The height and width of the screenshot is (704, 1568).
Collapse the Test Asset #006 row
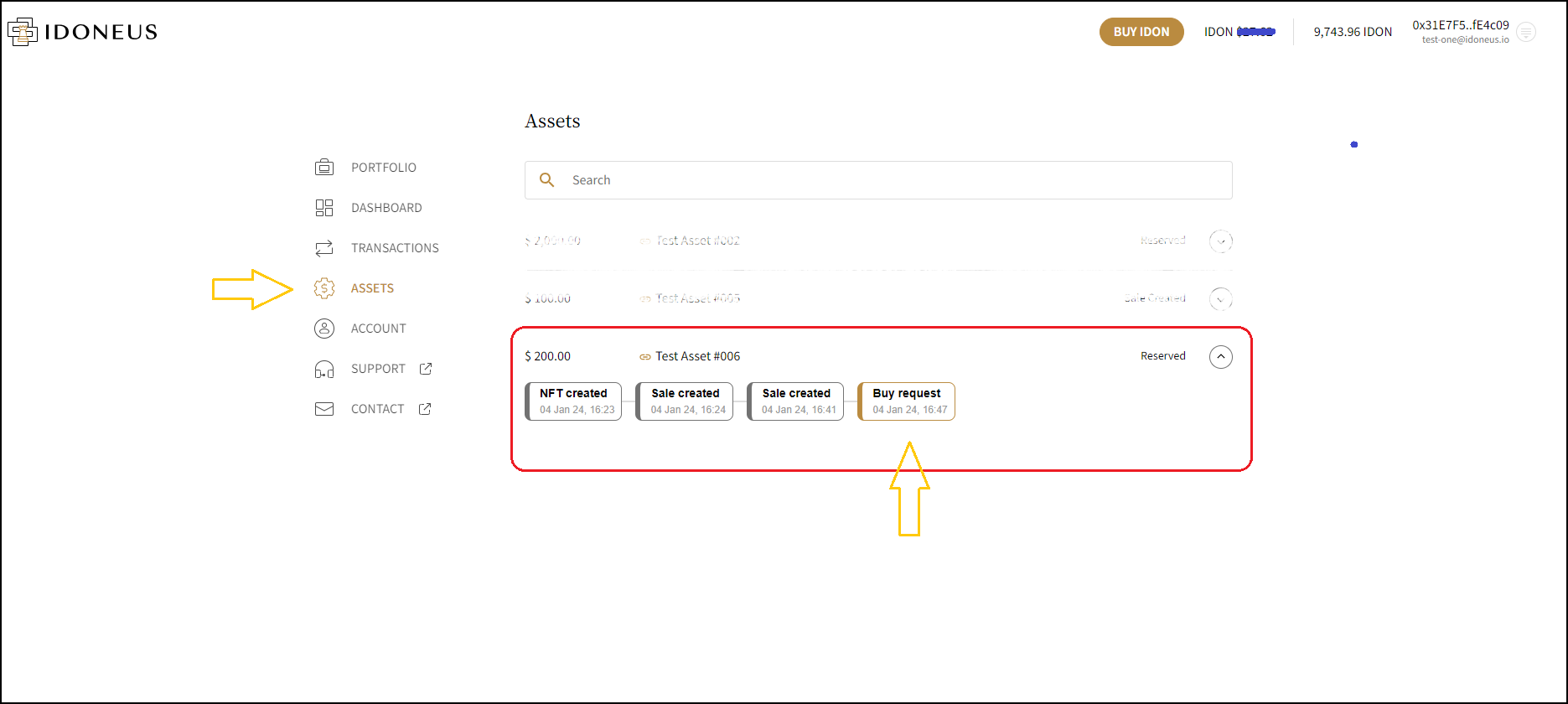1220,357
